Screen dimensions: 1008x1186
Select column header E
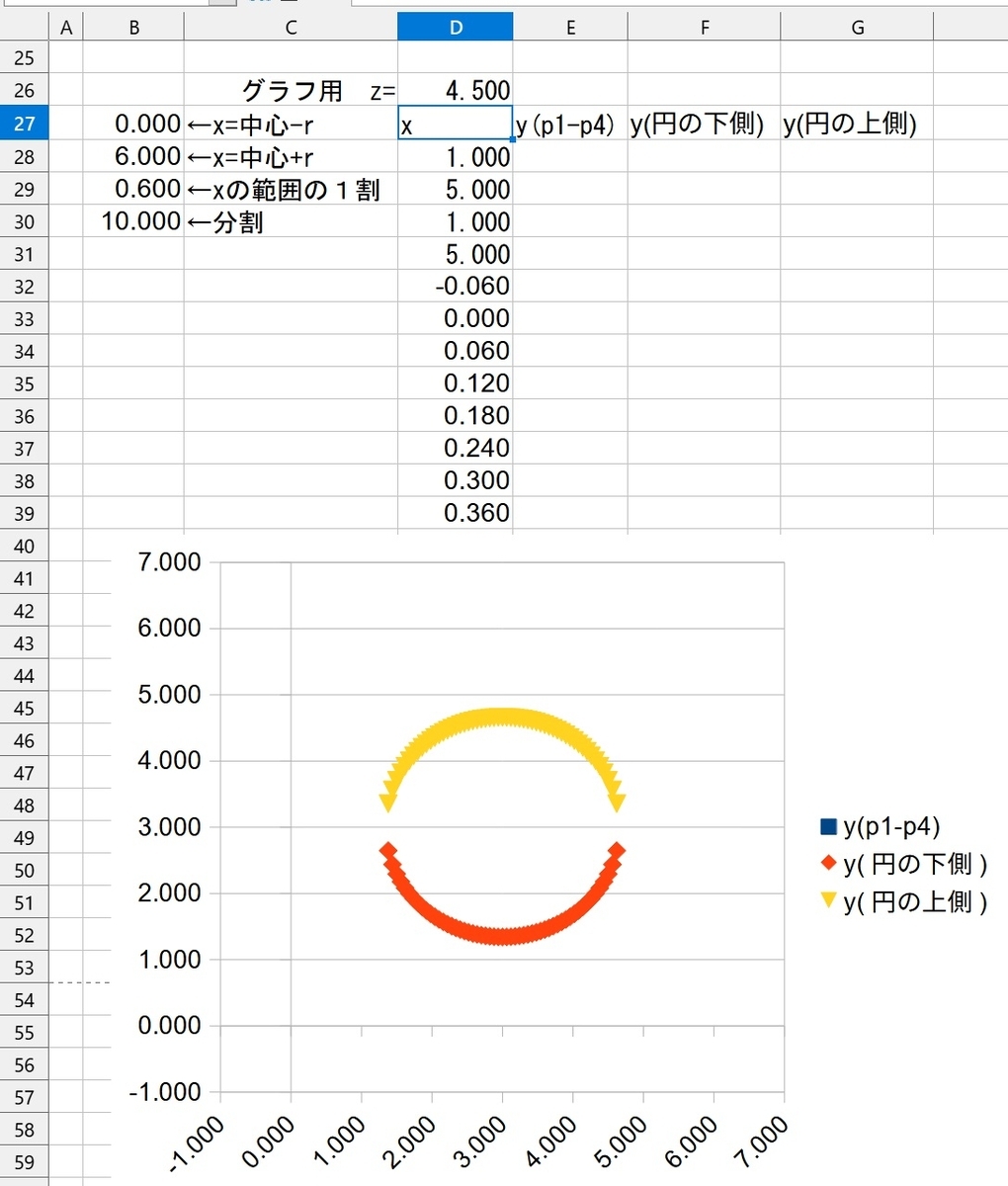point(570,28)
